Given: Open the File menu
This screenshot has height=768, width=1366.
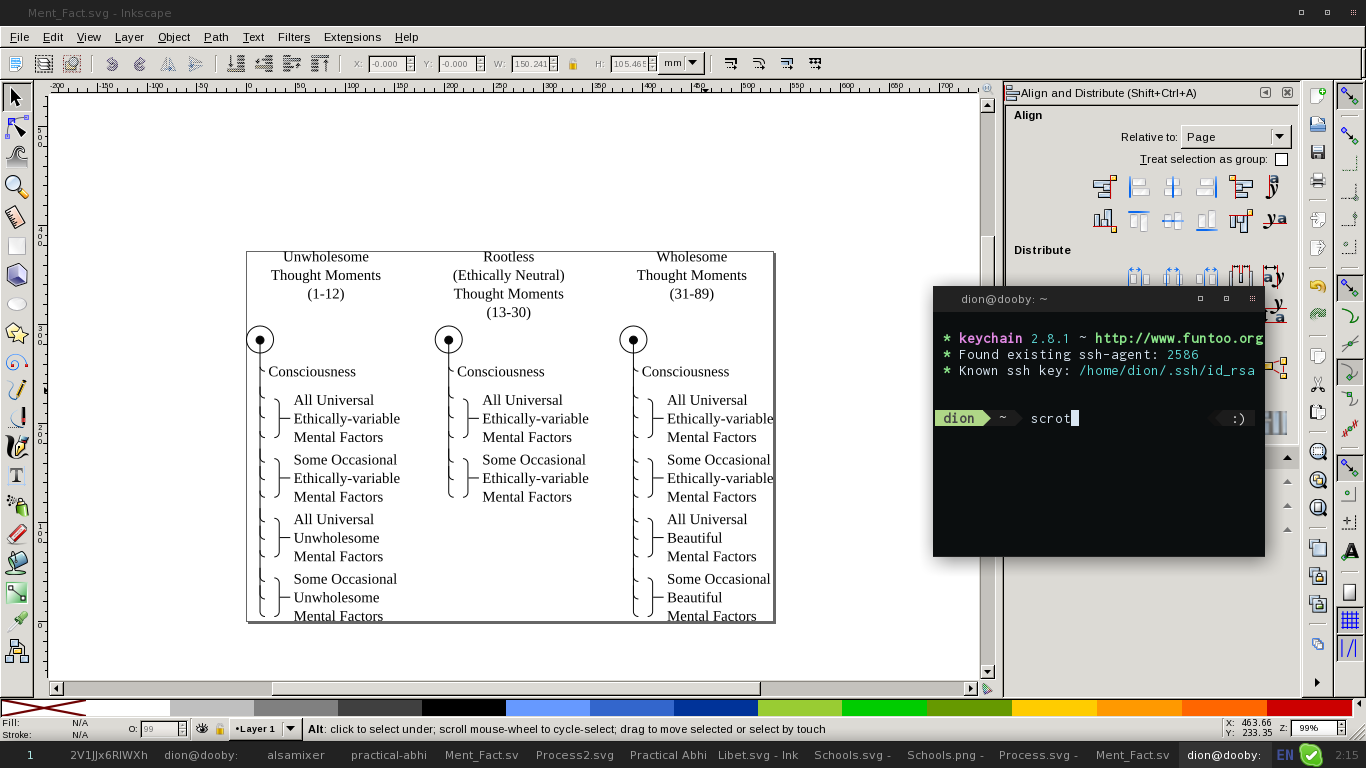Looking at the screenshot, I should [19, 37].
